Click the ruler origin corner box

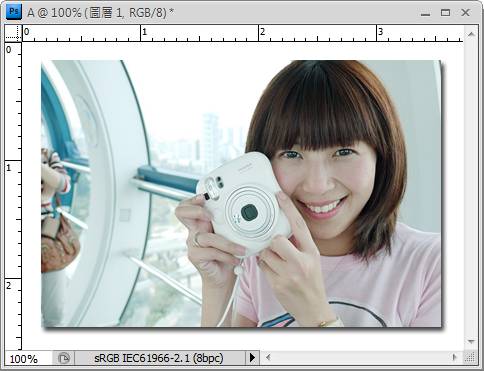[x=13, y=33]
